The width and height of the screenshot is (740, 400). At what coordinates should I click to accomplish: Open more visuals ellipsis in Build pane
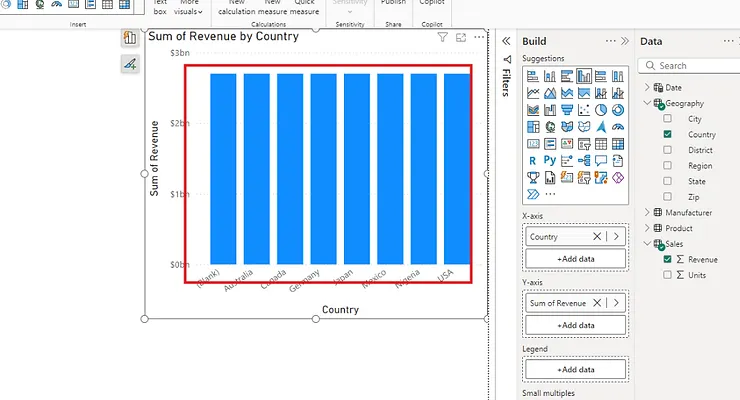550,194
